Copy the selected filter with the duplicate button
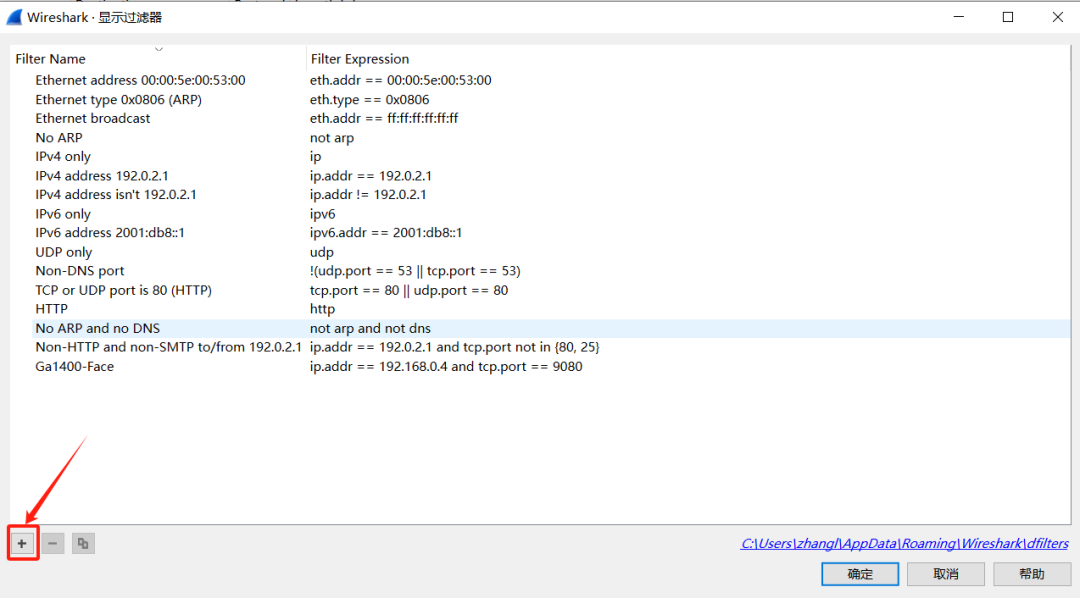The height and width of the screenshot is (598, 1080). tap(83, 544)
